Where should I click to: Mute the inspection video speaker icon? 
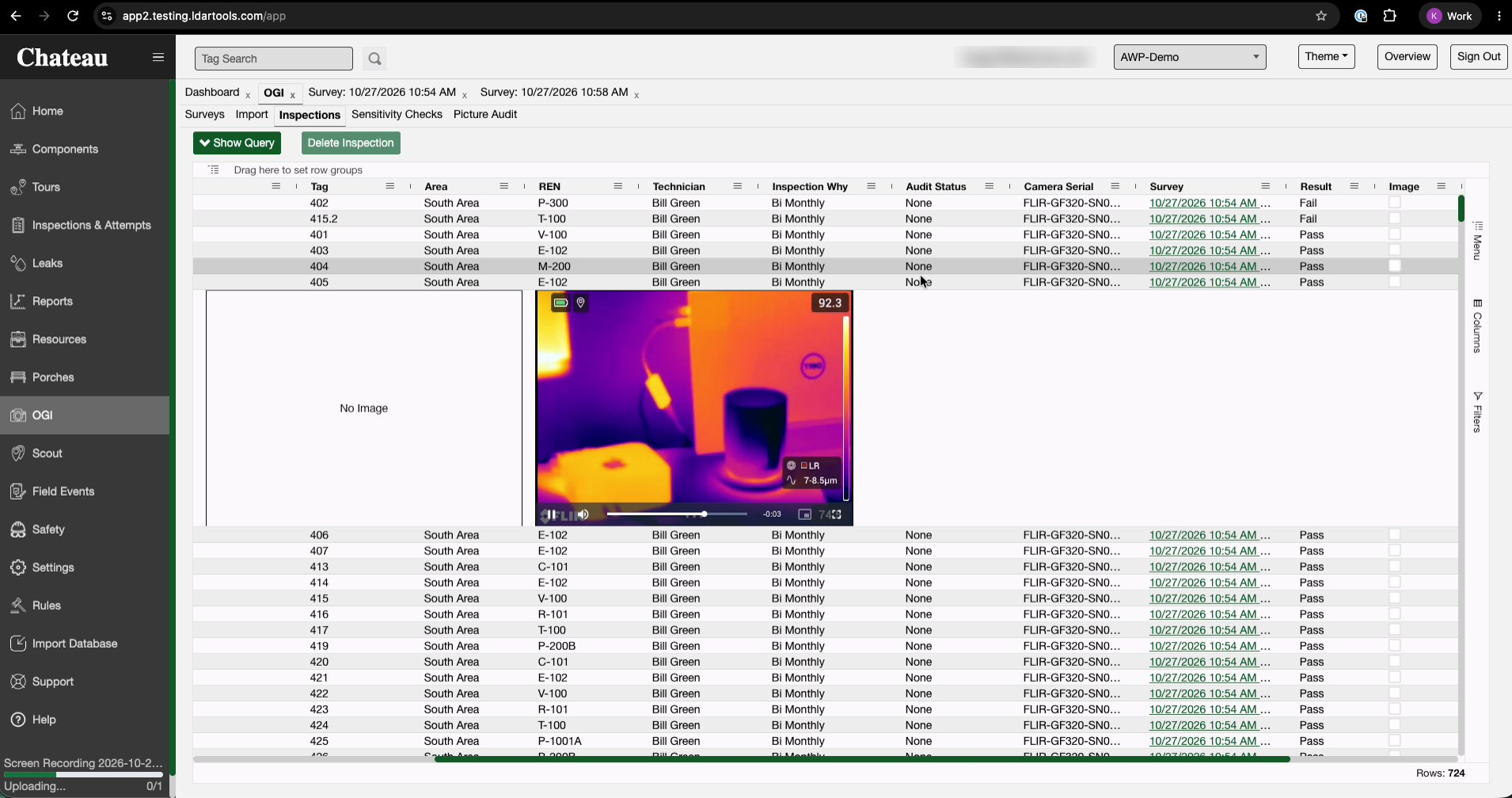(583, 515)
